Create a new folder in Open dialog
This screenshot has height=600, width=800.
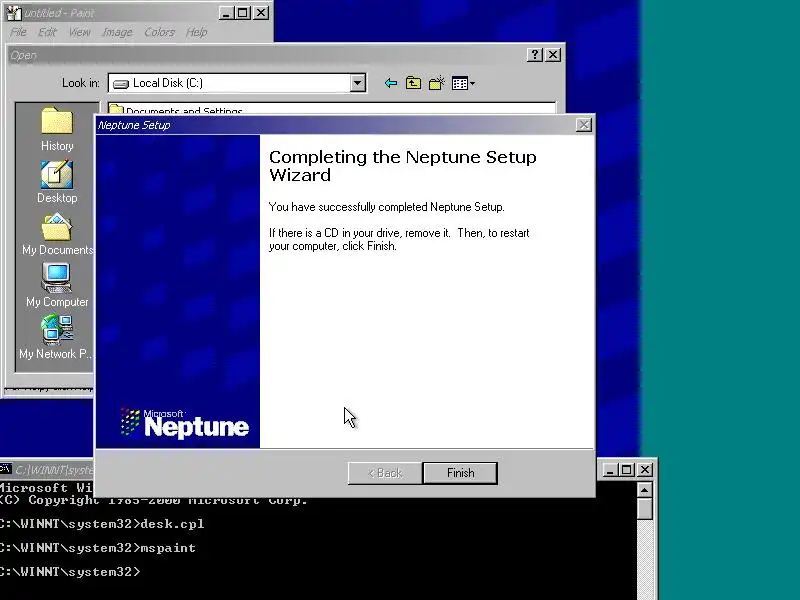(x=437, y=83)
